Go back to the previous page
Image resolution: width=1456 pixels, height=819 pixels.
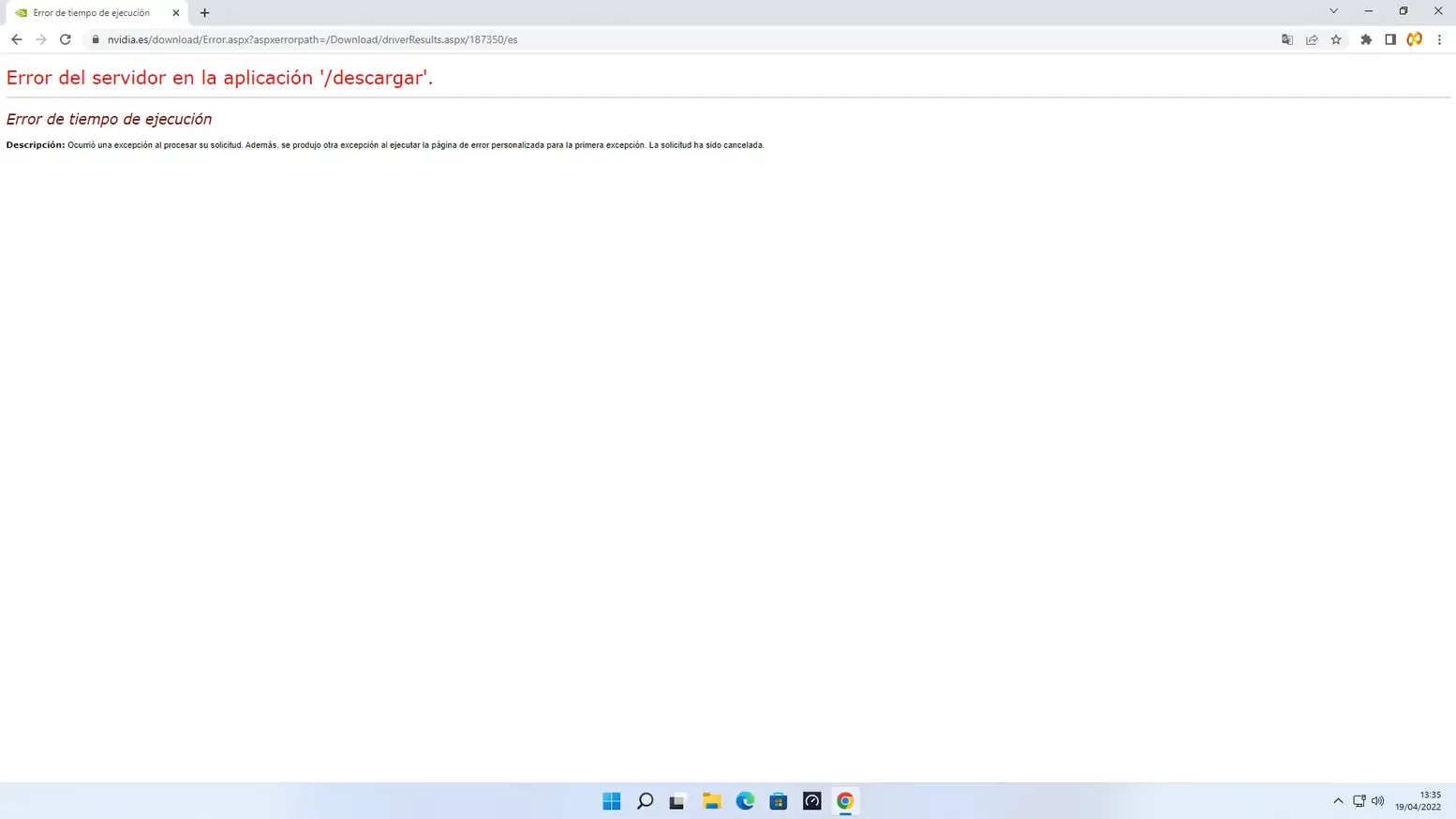[x=16, y=39]
